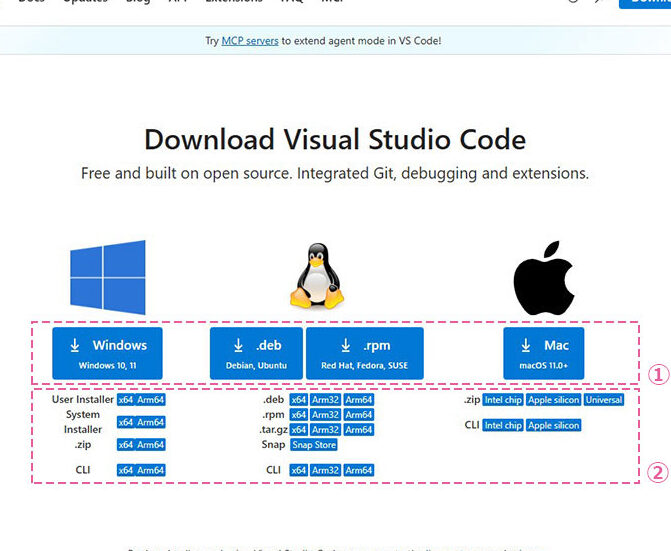Choose x64 Windows .zip download

[125, 445]
